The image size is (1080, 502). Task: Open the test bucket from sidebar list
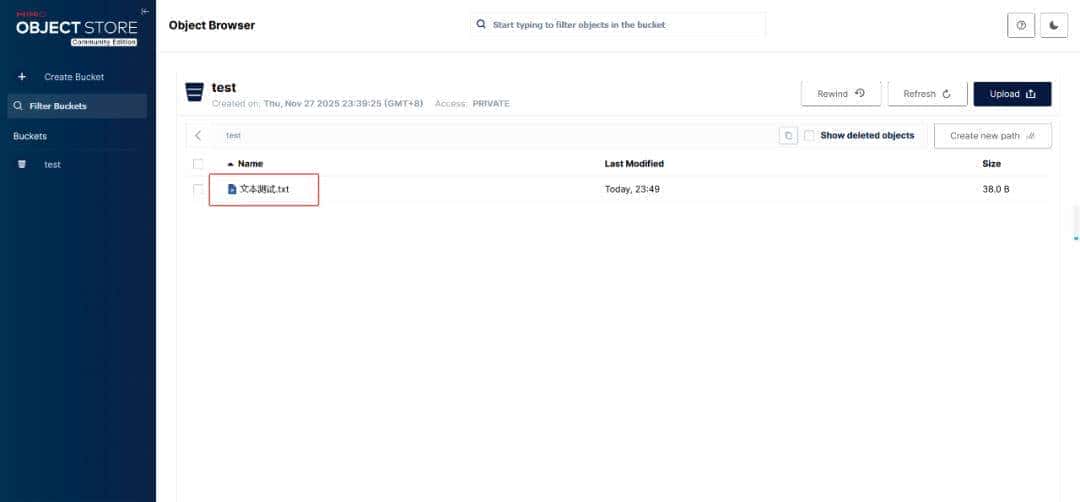tap(52, 165)
